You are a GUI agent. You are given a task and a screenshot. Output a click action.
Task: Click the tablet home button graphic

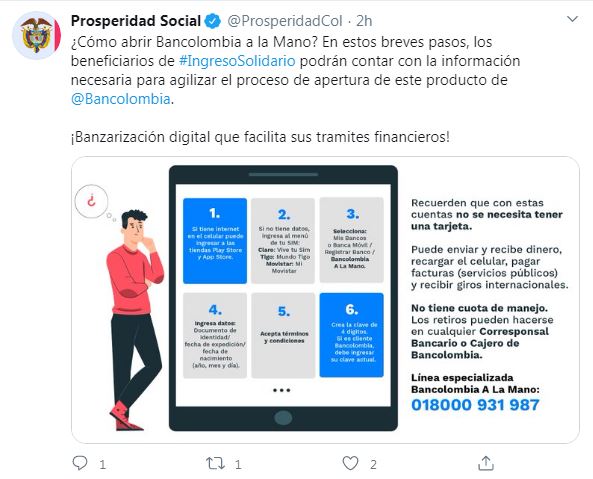tap(283, 418)
